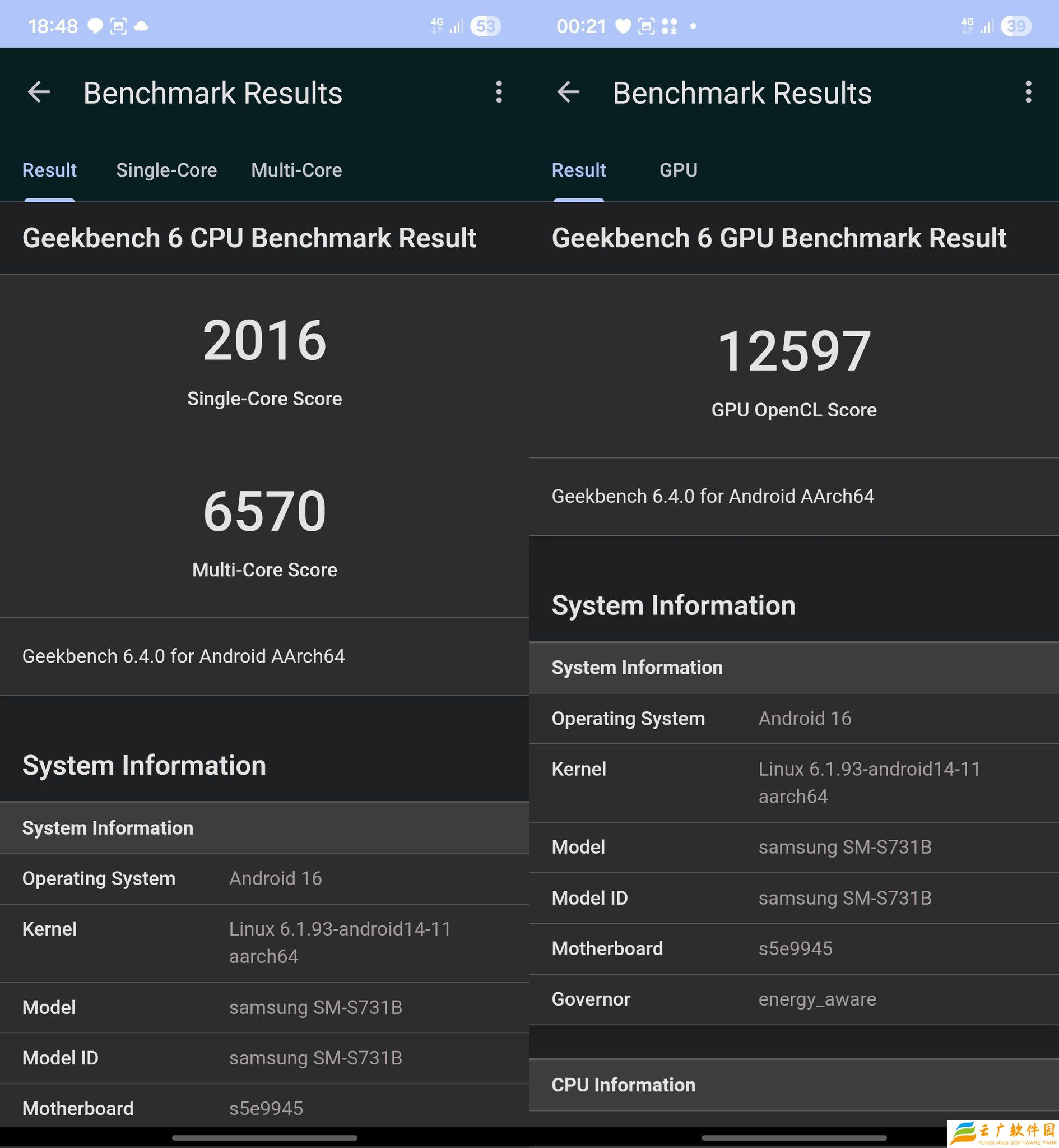Tap Kernel value on CPU screen

tap(340, 943)
